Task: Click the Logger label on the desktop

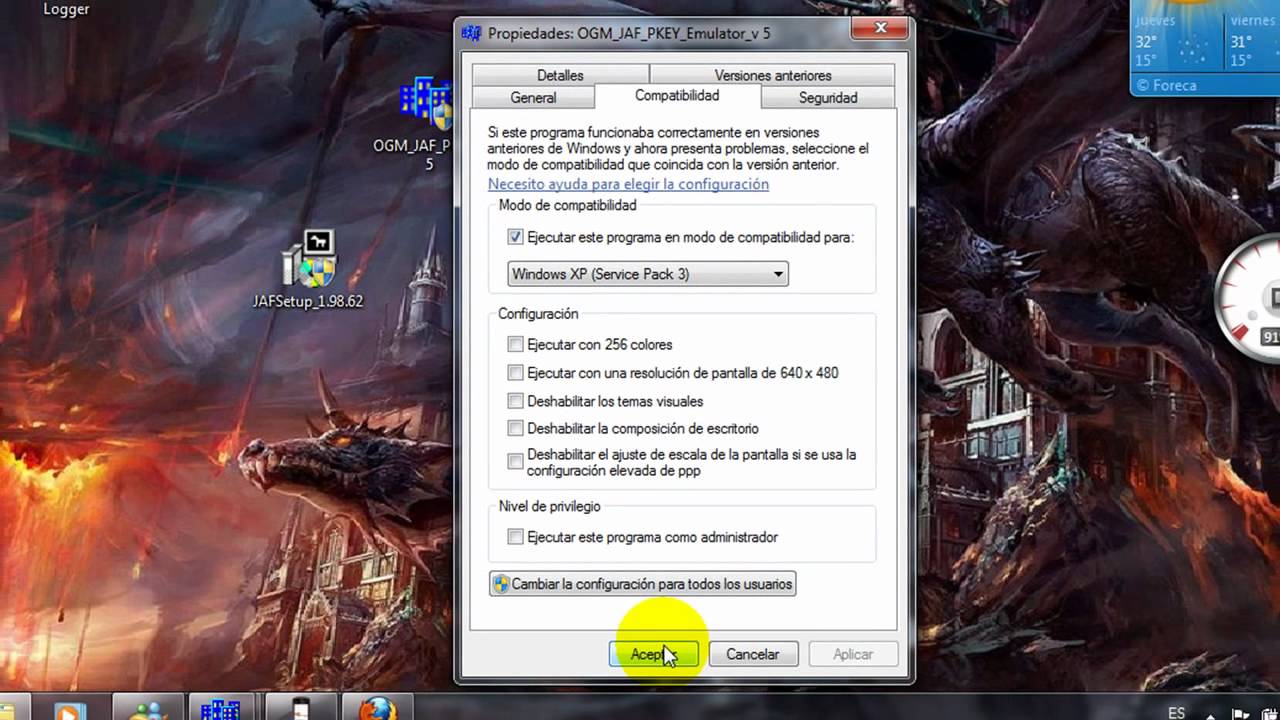Action: pos(66,9)
